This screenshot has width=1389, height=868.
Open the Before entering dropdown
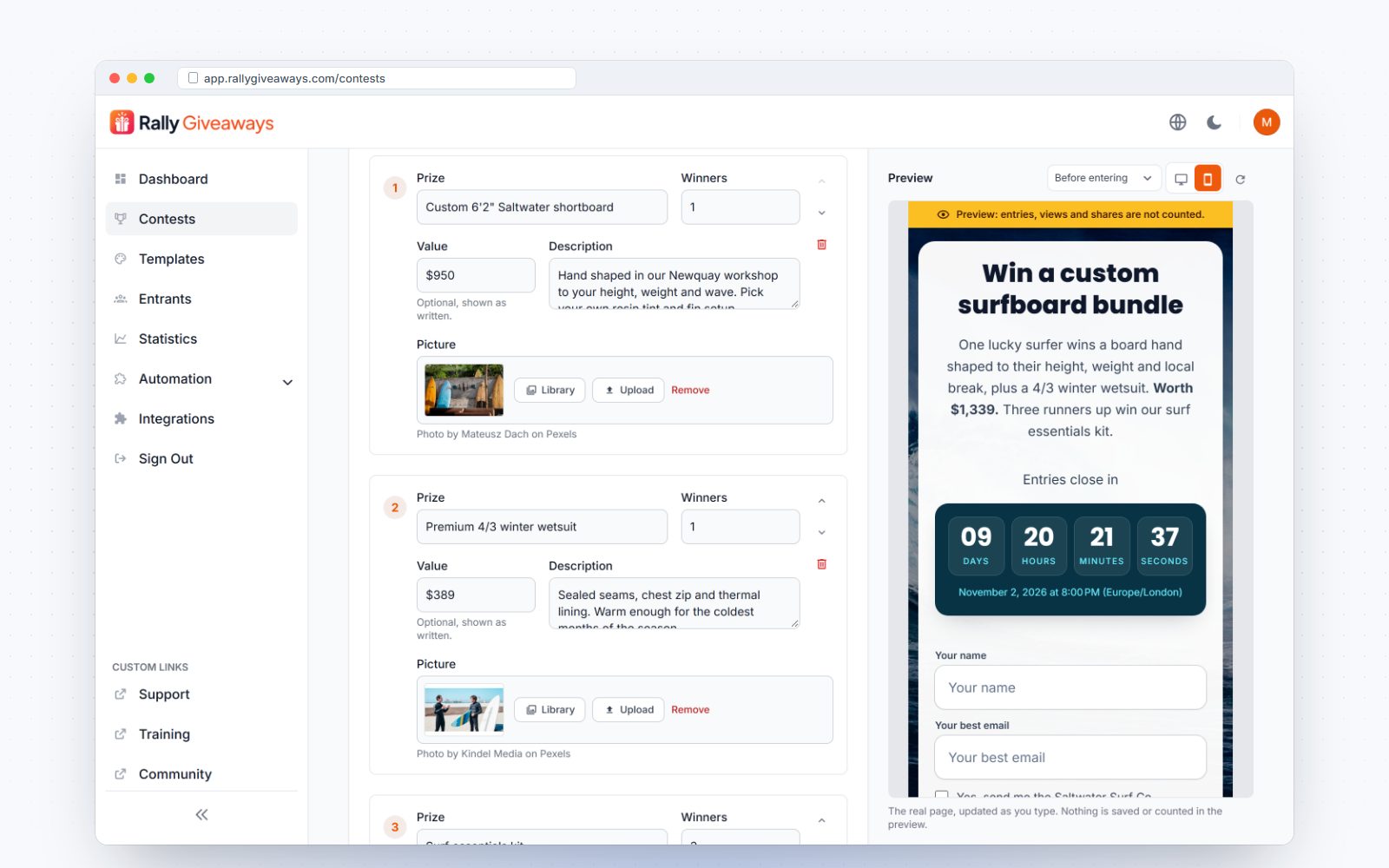tap(1103, 178)
